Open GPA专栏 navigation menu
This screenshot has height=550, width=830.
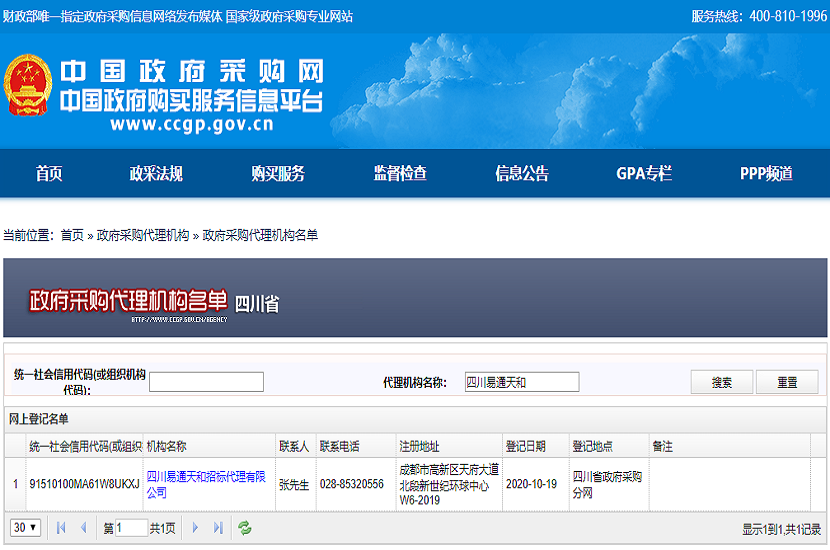pyautogui.click(x=644, y=173)
